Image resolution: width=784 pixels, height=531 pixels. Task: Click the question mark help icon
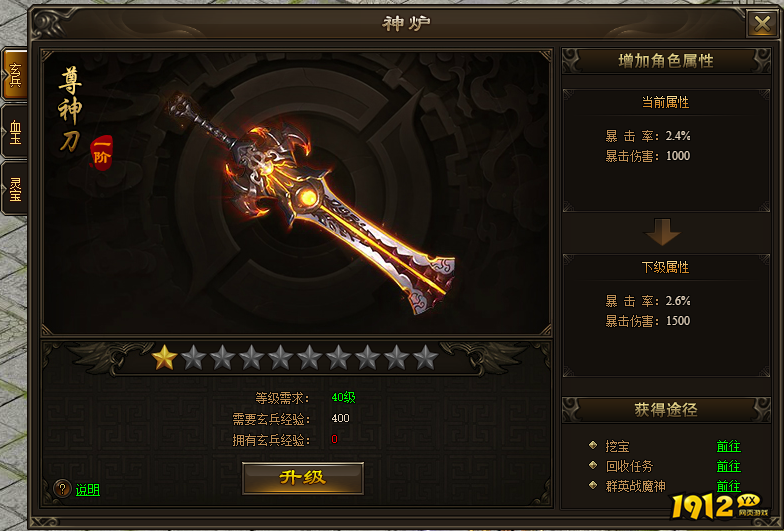click(62, 488)
